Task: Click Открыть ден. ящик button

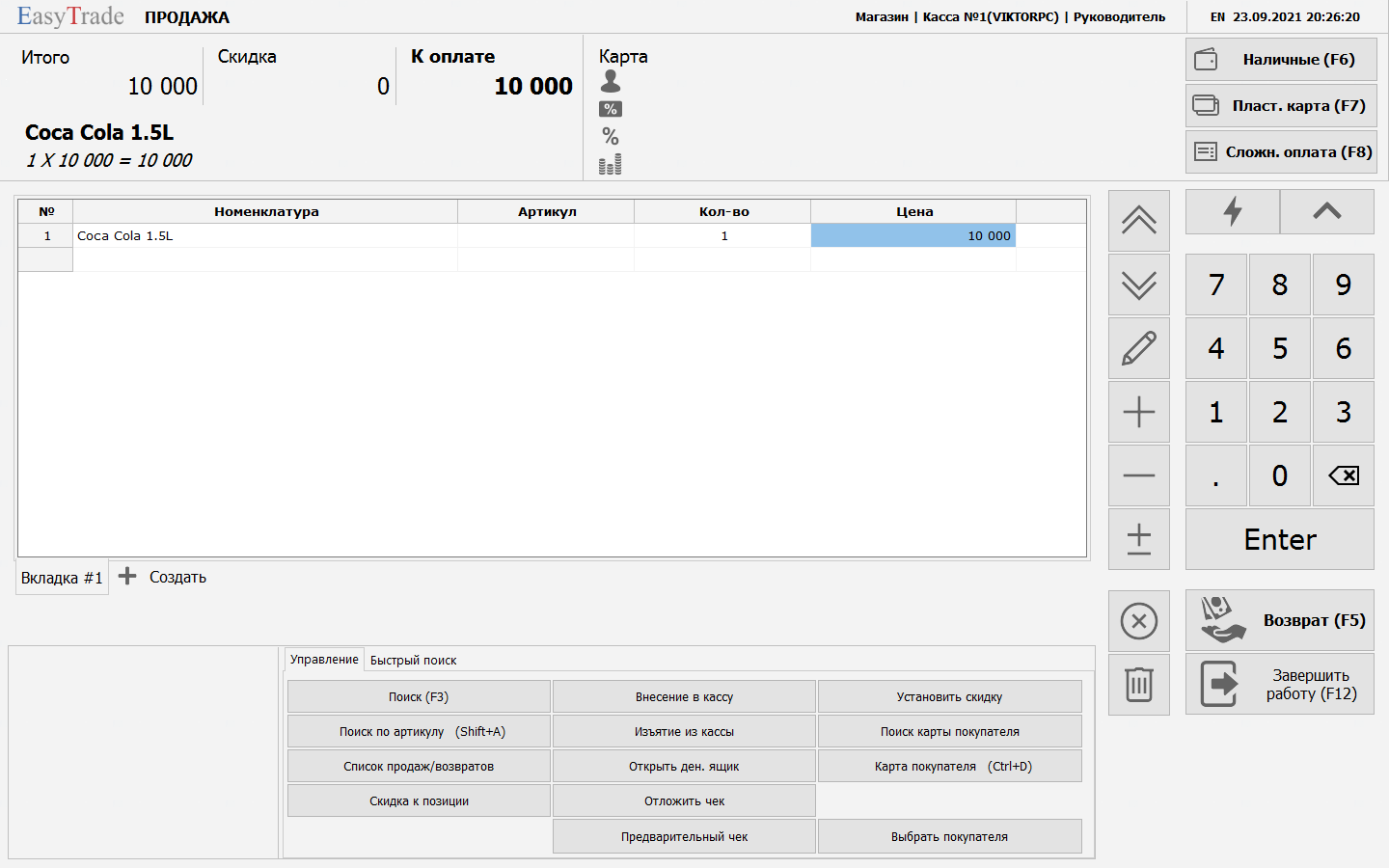Action: (x=684, y=766)
